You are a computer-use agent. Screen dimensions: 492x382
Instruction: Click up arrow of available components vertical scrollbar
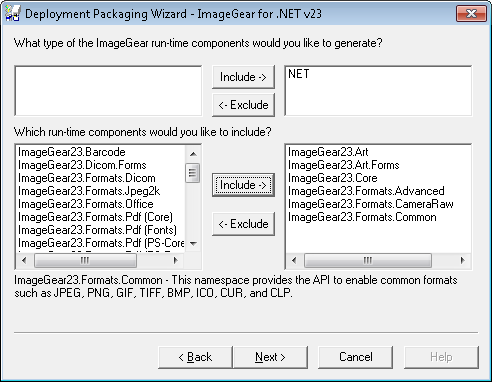tap(193, 154)
